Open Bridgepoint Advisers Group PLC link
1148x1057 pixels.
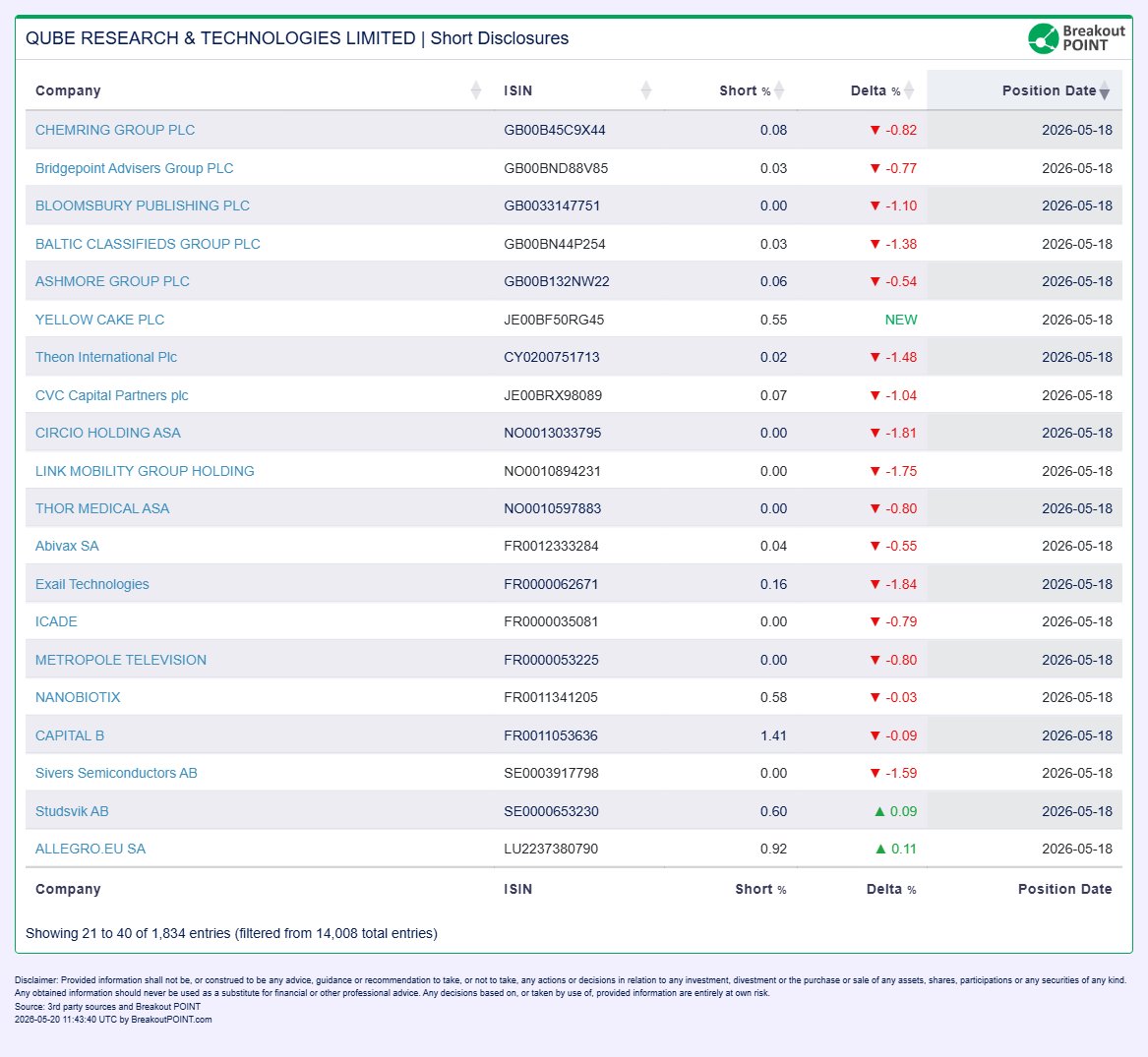click(x=134, y=168)
